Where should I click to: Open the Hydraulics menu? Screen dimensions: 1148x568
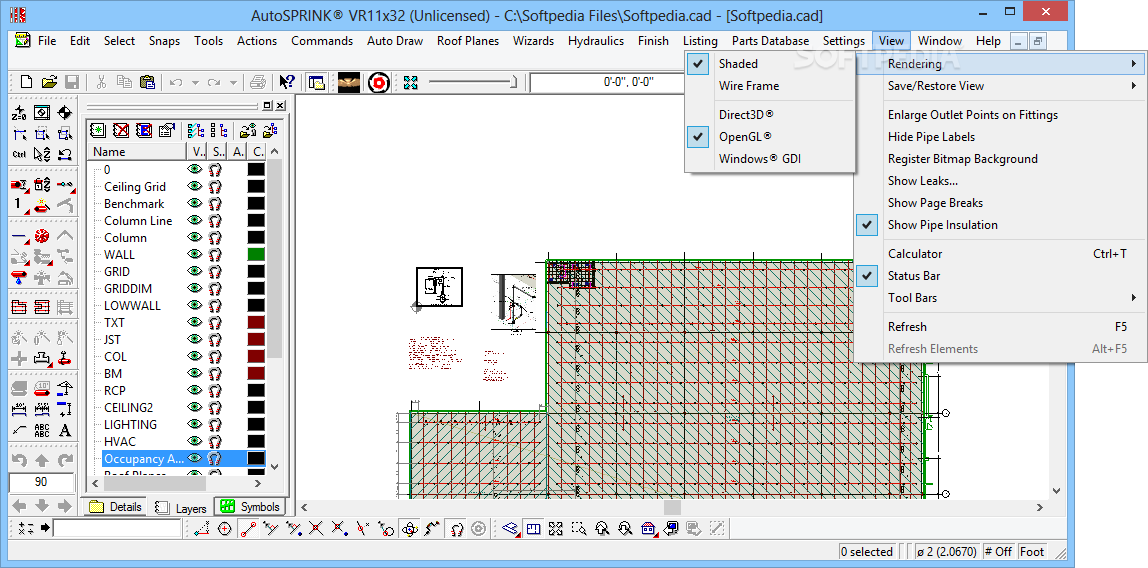point(595,41)
